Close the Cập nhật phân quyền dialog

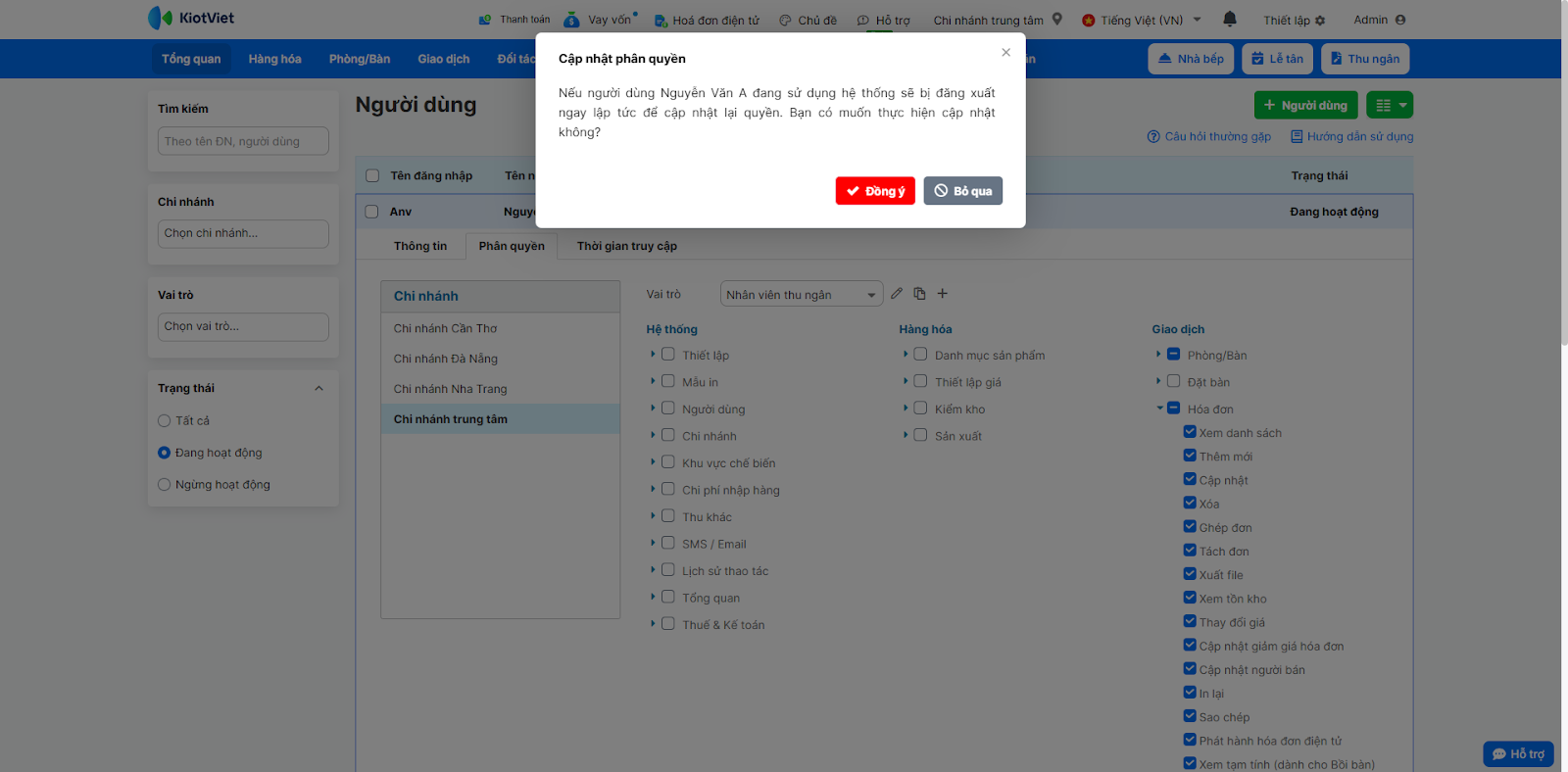1005,52
